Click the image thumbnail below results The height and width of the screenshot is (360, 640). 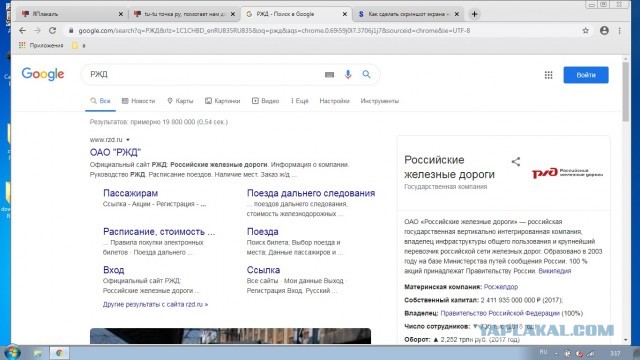[x=230, y=336]
